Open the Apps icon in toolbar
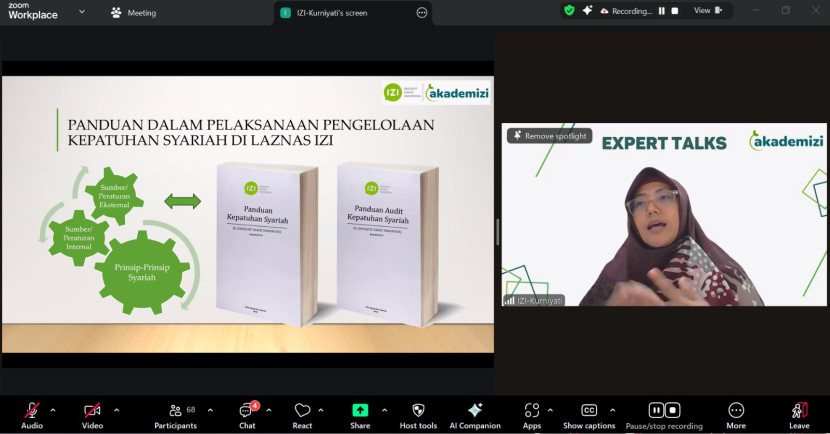This screenshot has width=830, height=434. pyautogui.click(x=532, y=411)
